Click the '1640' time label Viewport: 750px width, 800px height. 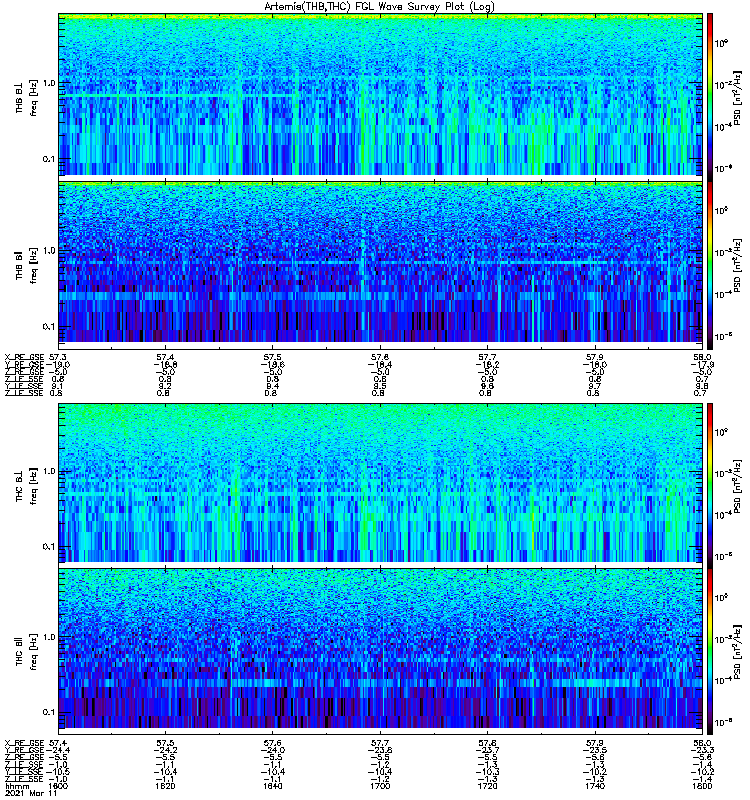tap(273, 786)
